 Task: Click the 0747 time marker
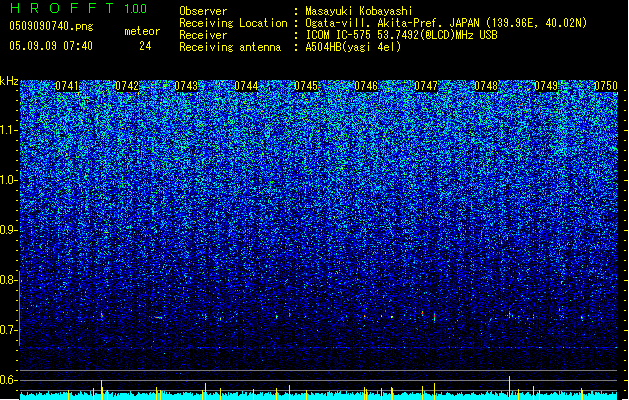(426, 86)
